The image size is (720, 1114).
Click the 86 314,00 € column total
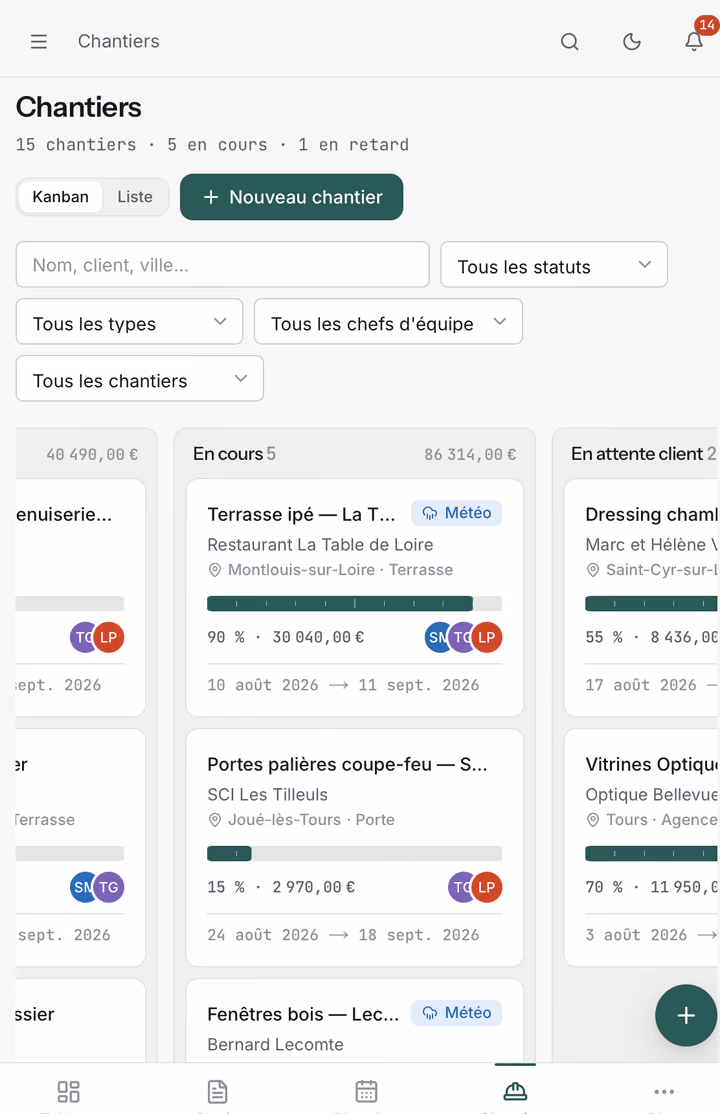[x=470, y=454]
